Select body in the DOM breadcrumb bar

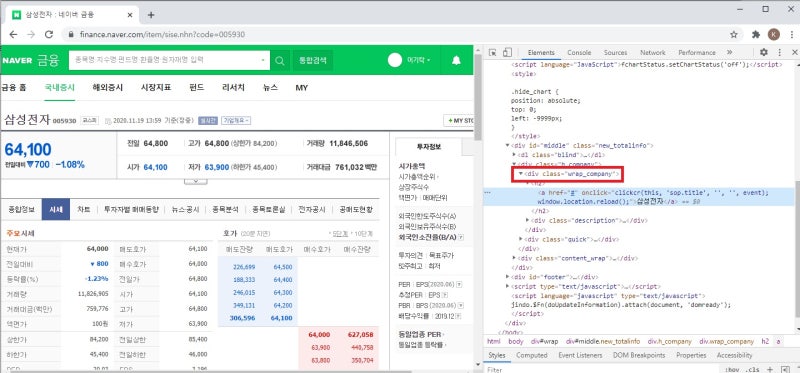[x=516, y=341]
